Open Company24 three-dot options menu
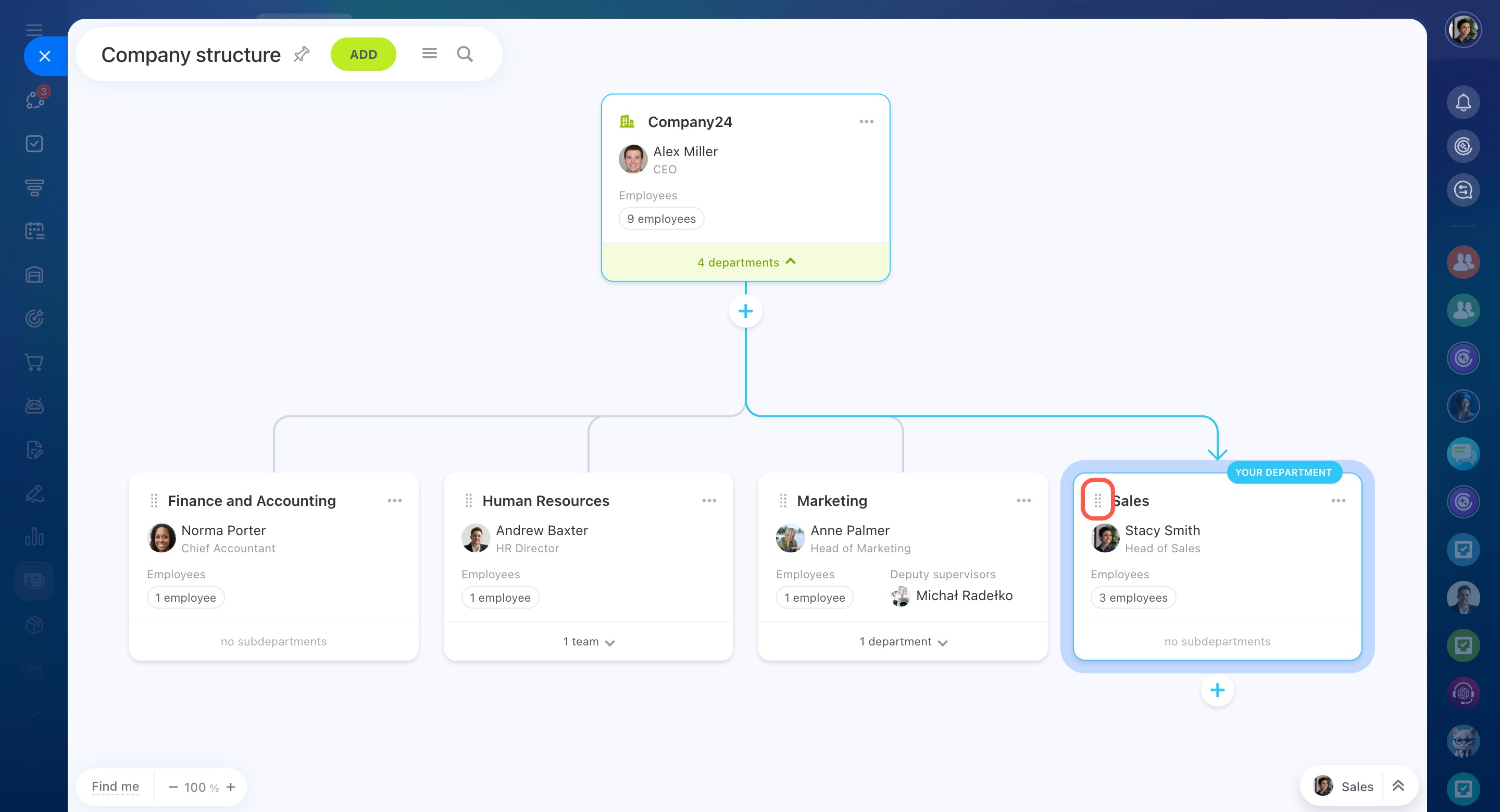The height and width of the screenshot is (812, 1500). point(866,122)
